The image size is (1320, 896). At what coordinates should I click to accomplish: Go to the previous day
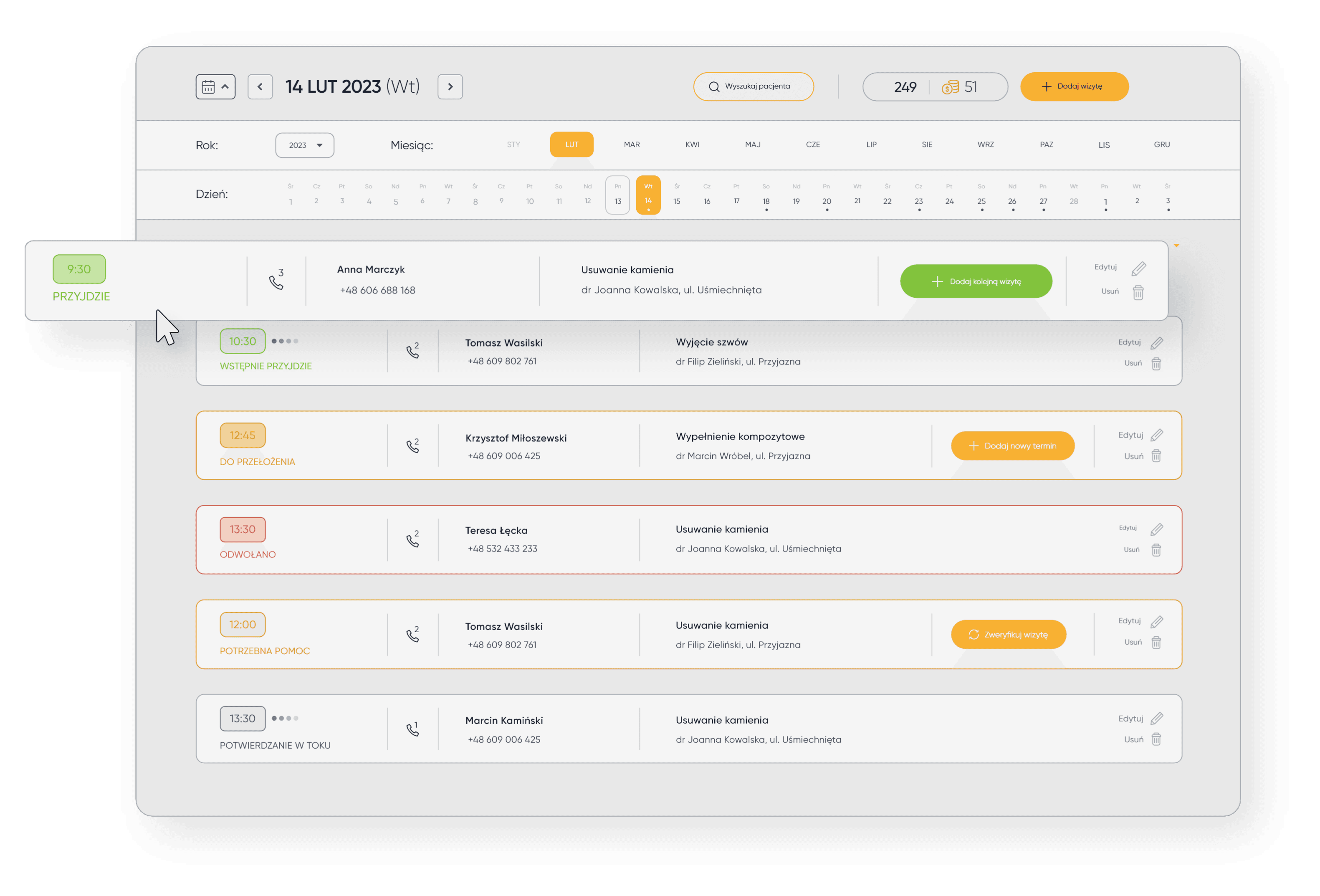pos(260,87)
